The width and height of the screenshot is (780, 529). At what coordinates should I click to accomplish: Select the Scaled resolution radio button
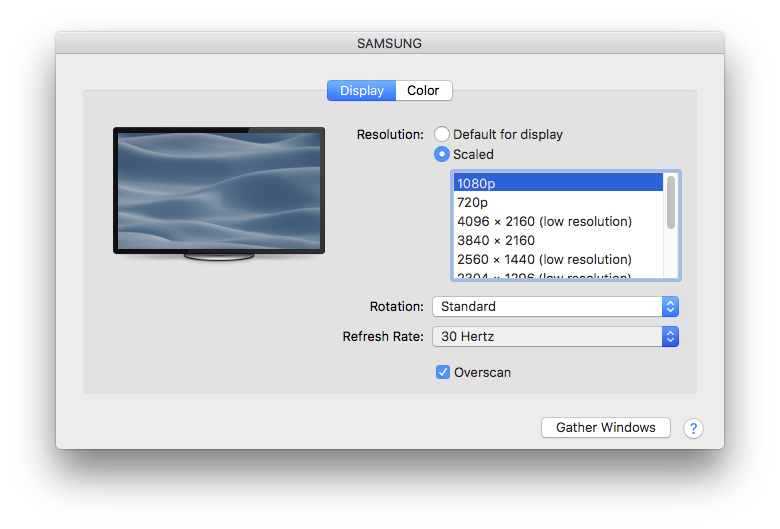pyautogui.click(x=441, y=154)
